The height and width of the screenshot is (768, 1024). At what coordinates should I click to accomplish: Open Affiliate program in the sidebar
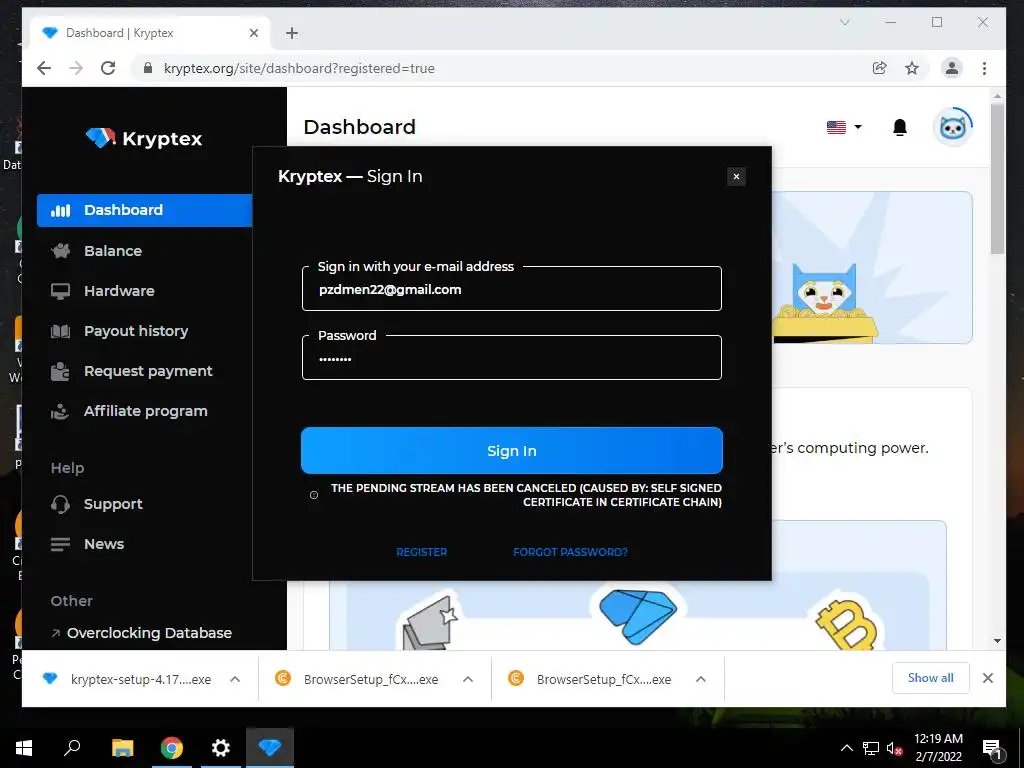pos(129,411)
